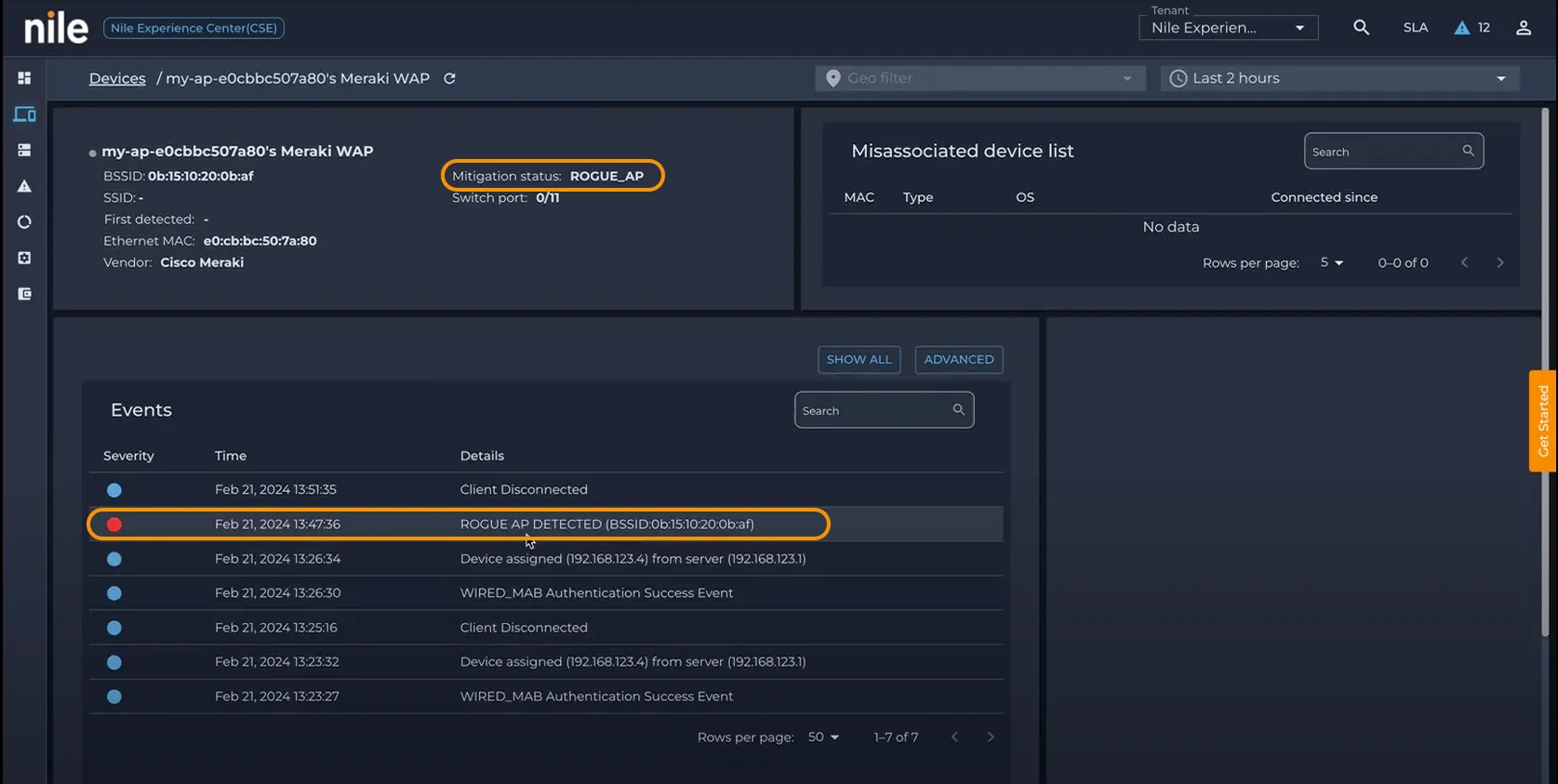Open the alerts indicator showing 12
Screen dimensions: 1558x784
click(x=1471, y=28)
